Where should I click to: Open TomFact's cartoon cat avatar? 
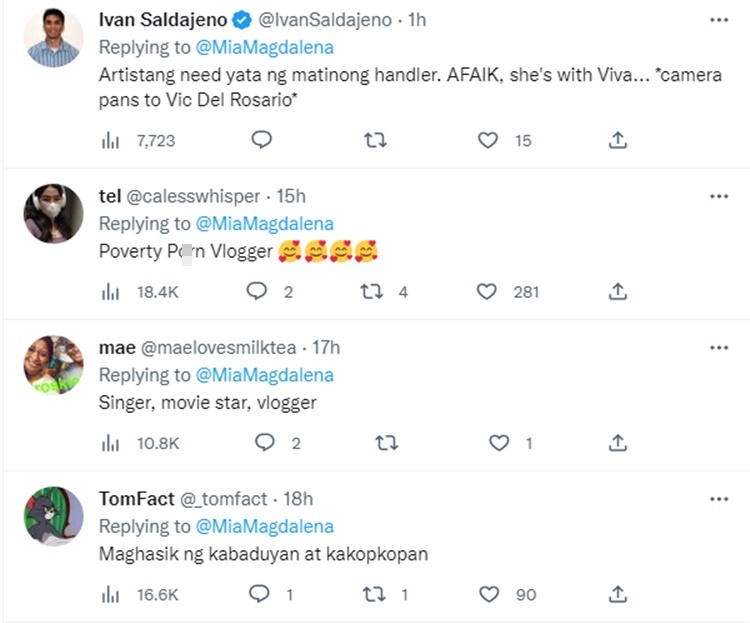pos(53,516)
